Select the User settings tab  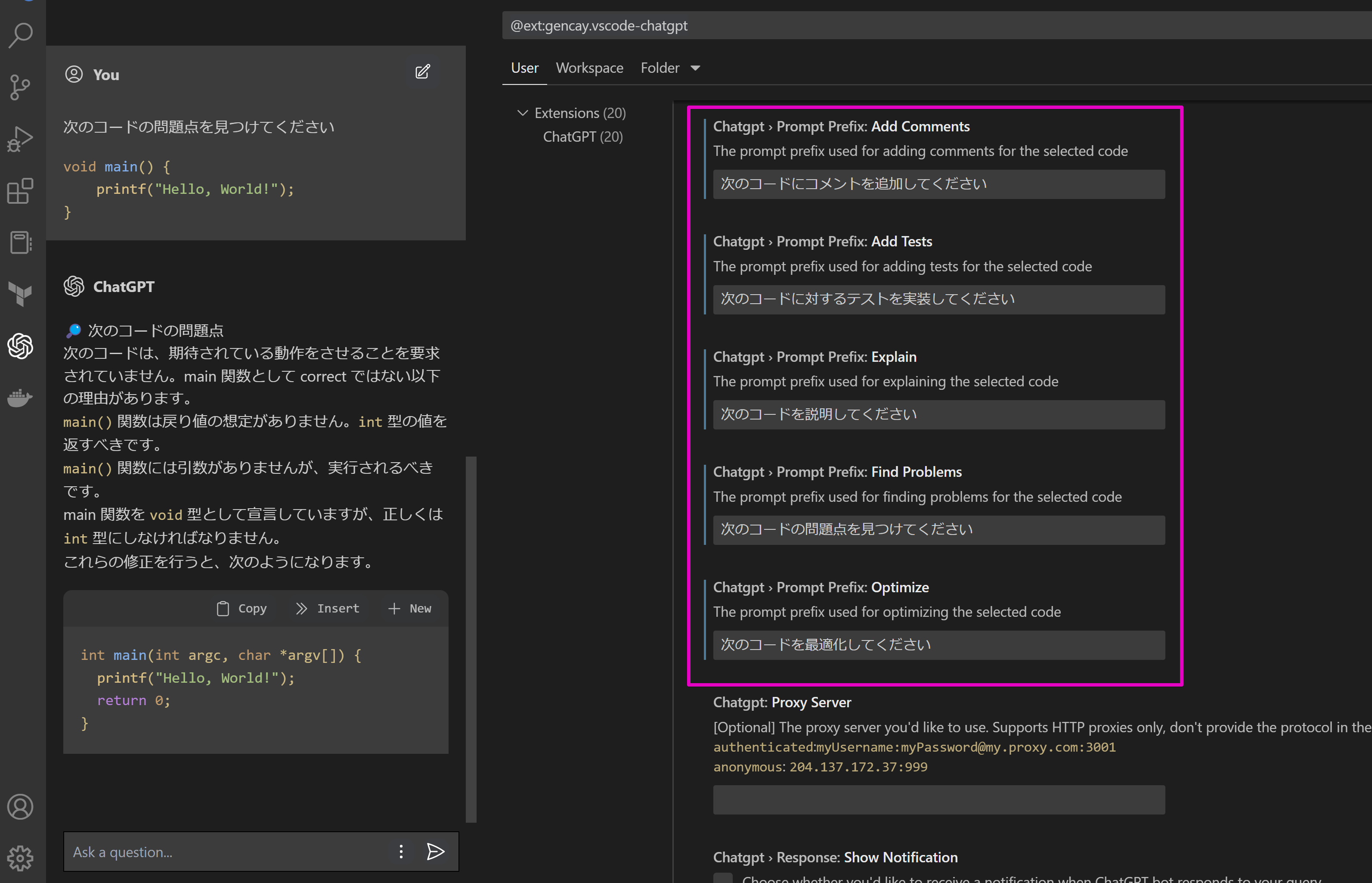524,68
